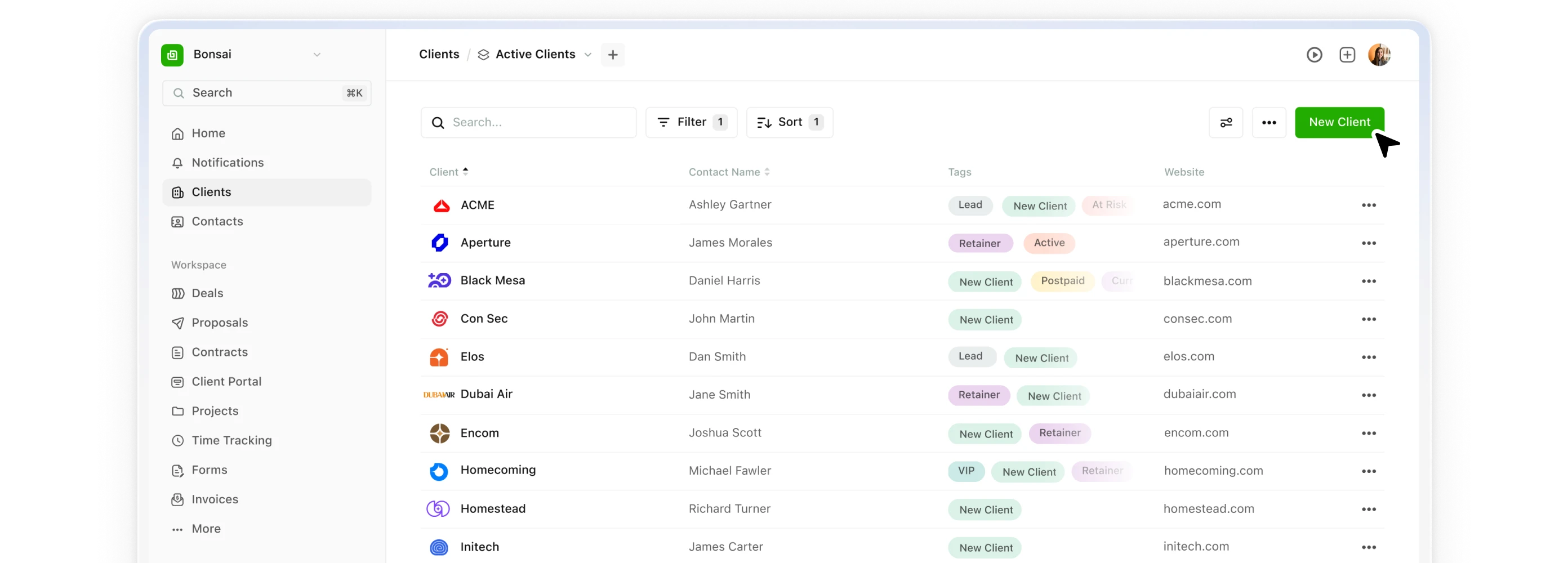1568x563 pixels.
Task: Click the Projects folder icon
Action: 178,412
